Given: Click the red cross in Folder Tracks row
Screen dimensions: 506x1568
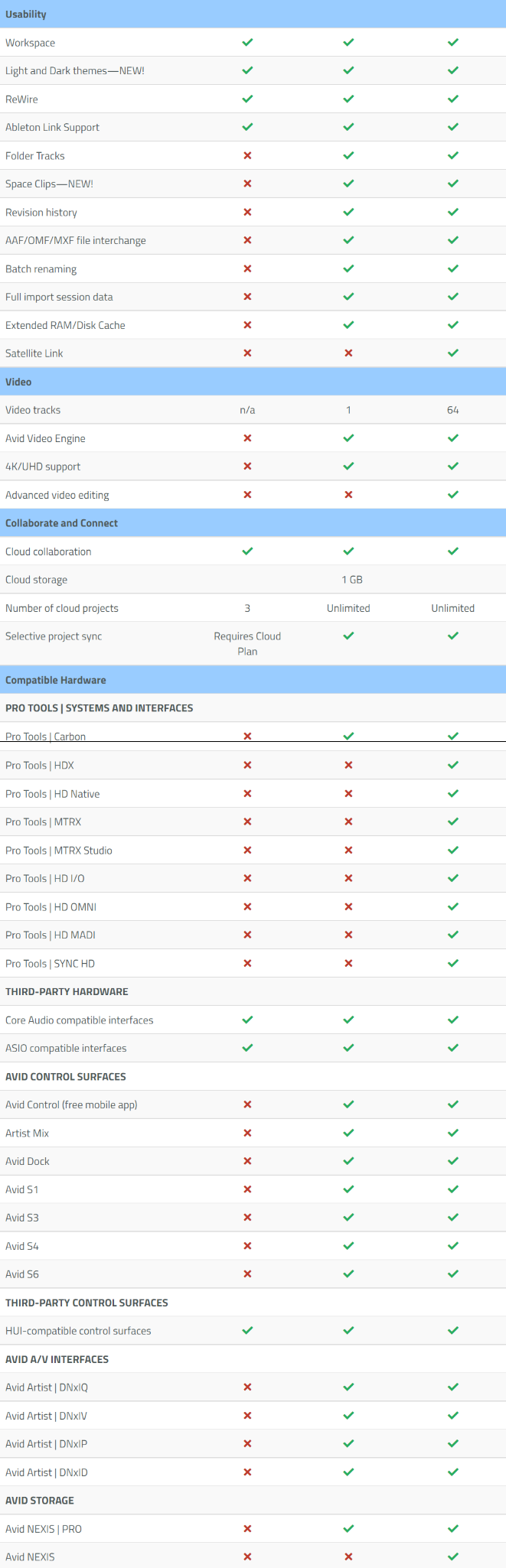Looking at the screenshot, I should tap(247, 155).
